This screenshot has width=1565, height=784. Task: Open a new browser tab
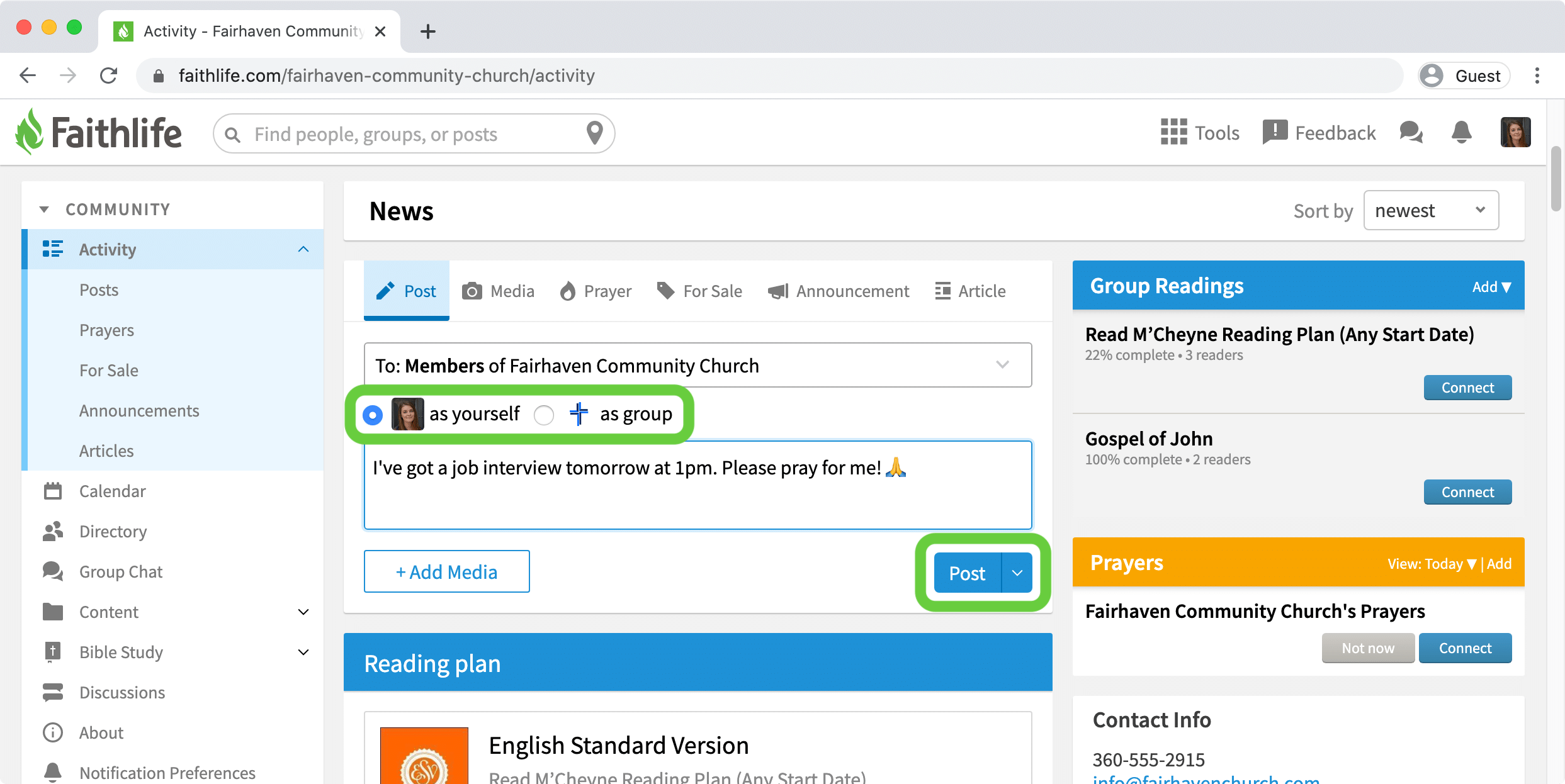pos(428,31)
